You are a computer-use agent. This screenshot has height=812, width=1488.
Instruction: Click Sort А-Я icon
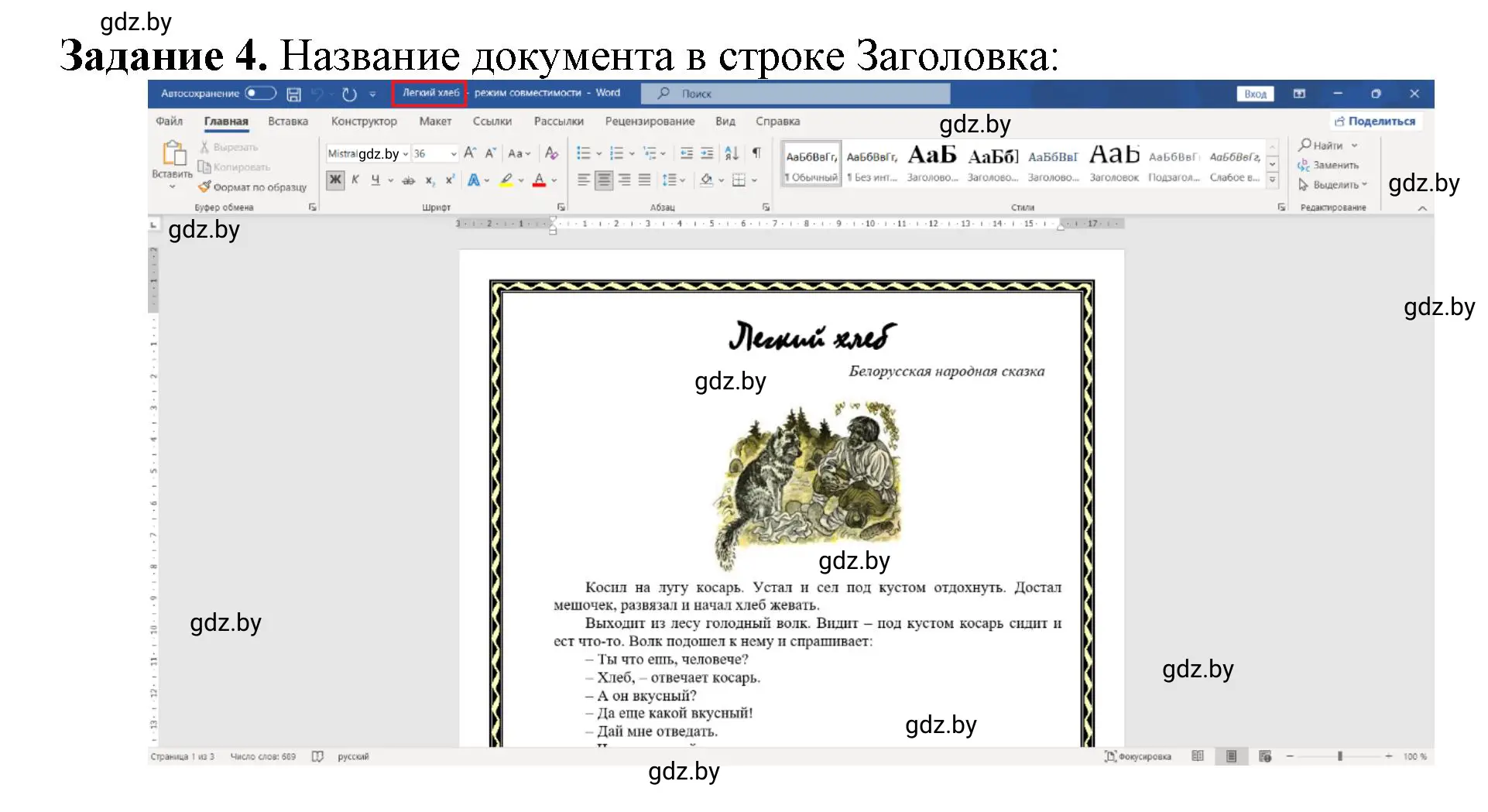[x=732, y=153]
